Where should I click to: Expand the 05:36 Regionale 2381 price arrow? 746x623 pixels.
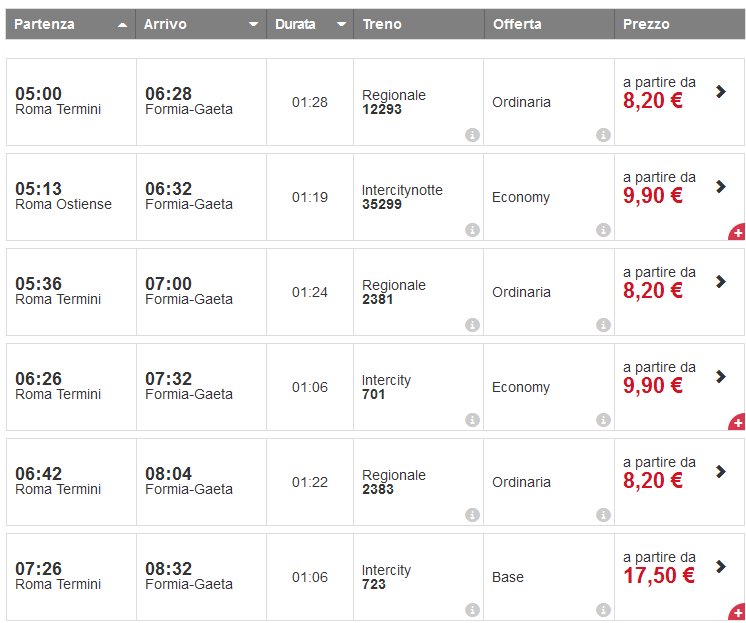coord(721,281)
